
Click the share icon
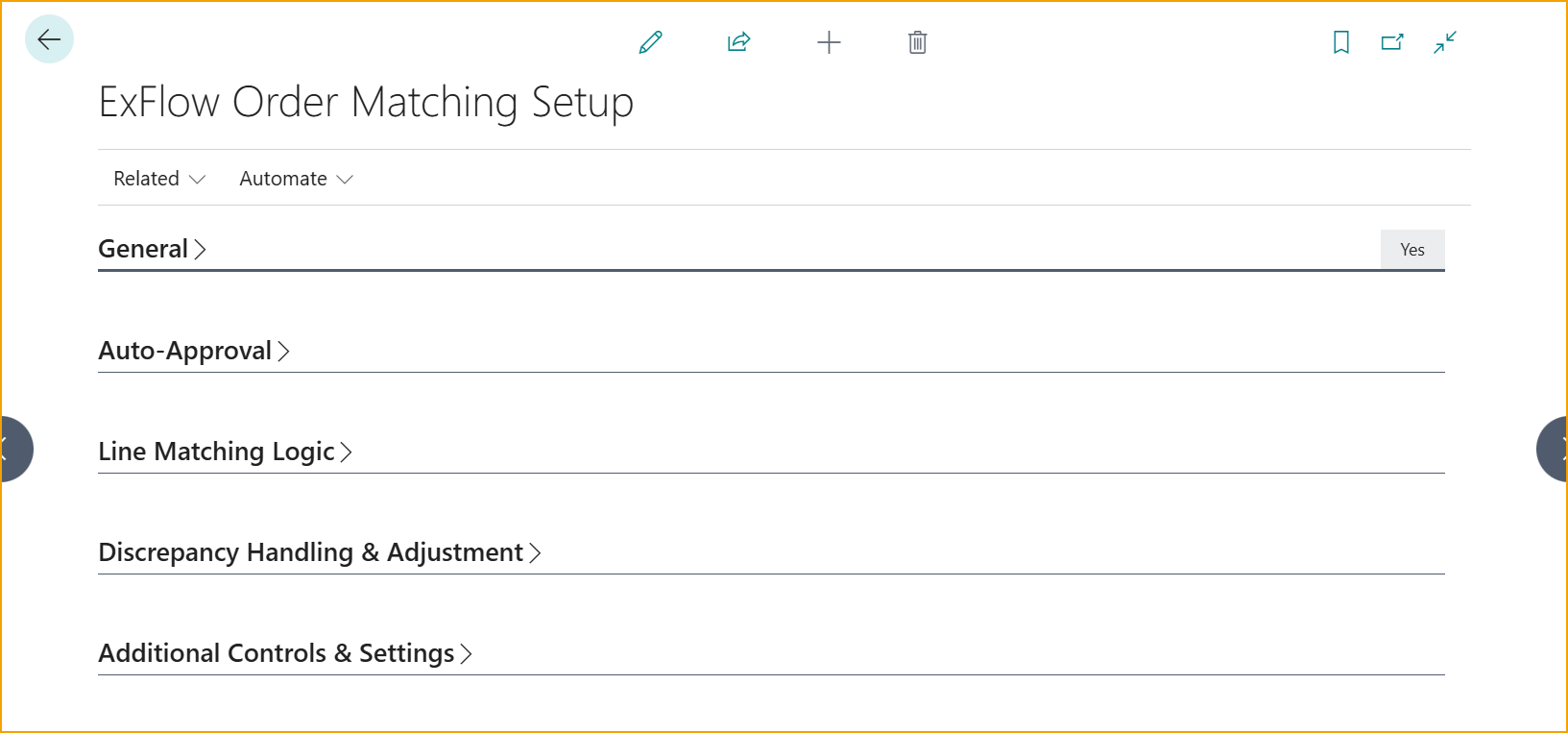pyautogui.click(x=738, y=42)
